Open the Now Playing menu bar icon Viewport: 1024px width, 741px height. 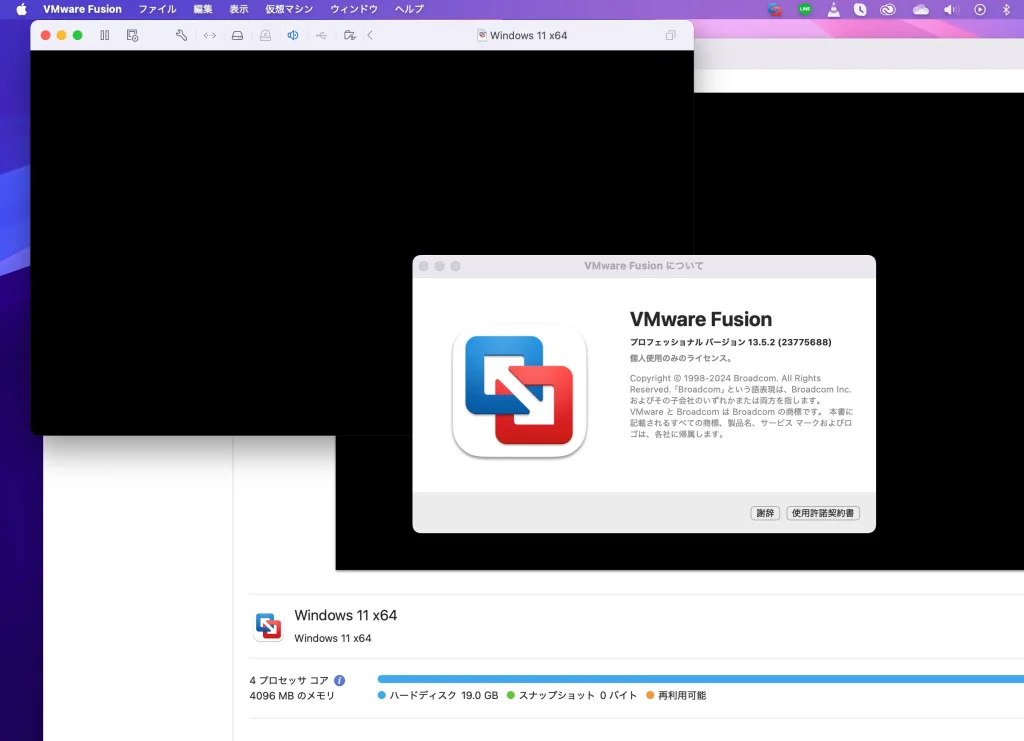point(980,9)
